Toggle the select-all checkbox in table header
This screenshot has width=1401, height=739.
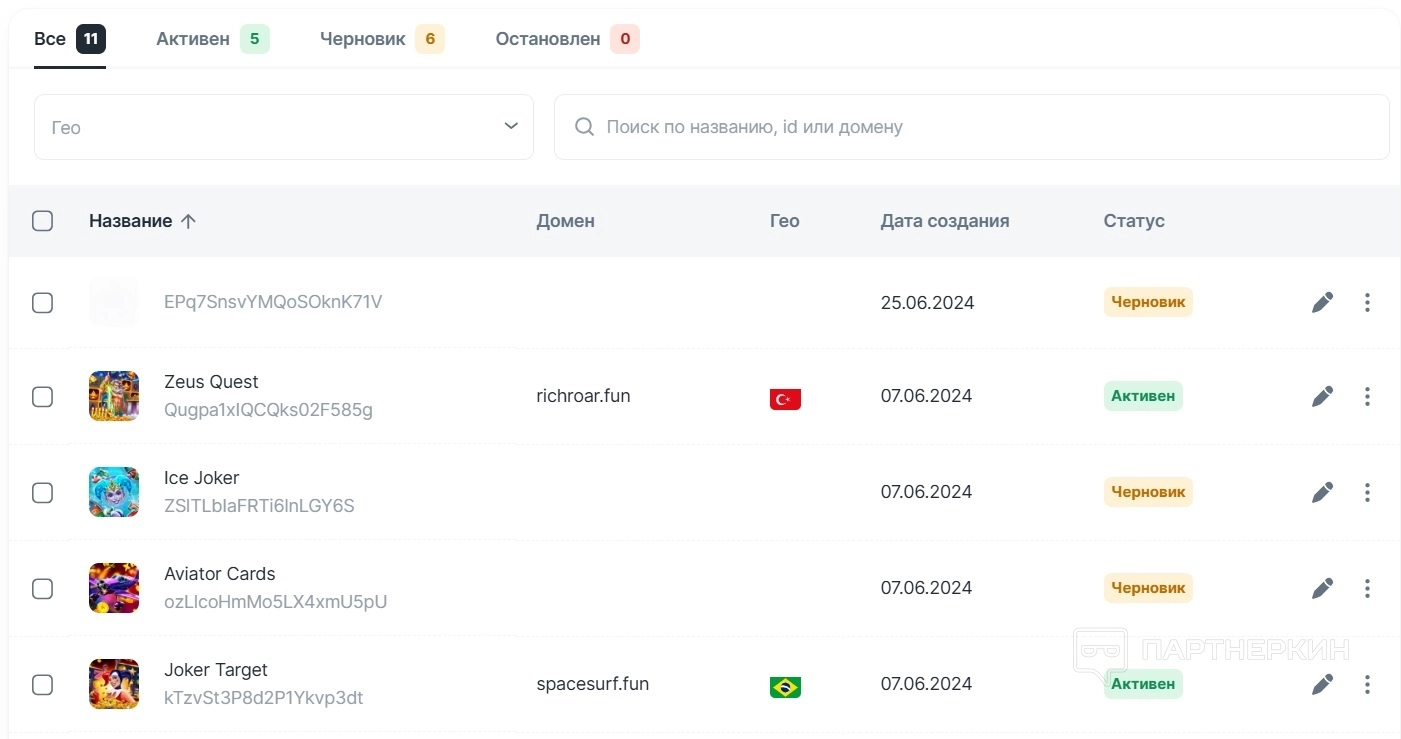(42, 221)
